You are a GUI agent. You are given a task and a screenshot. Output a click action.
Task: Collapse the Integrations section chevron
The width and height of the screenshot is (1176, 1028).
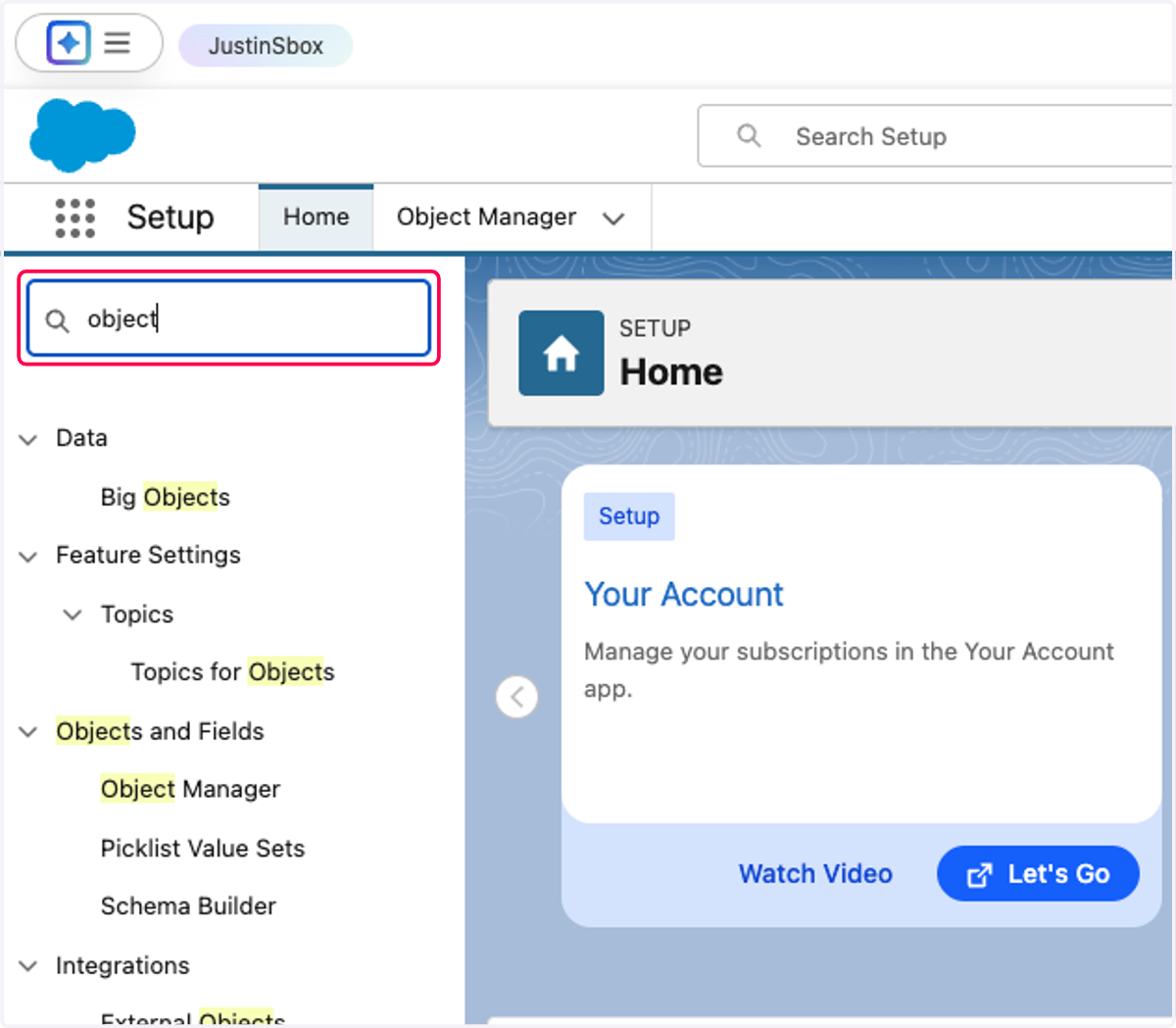coord(28,966)
